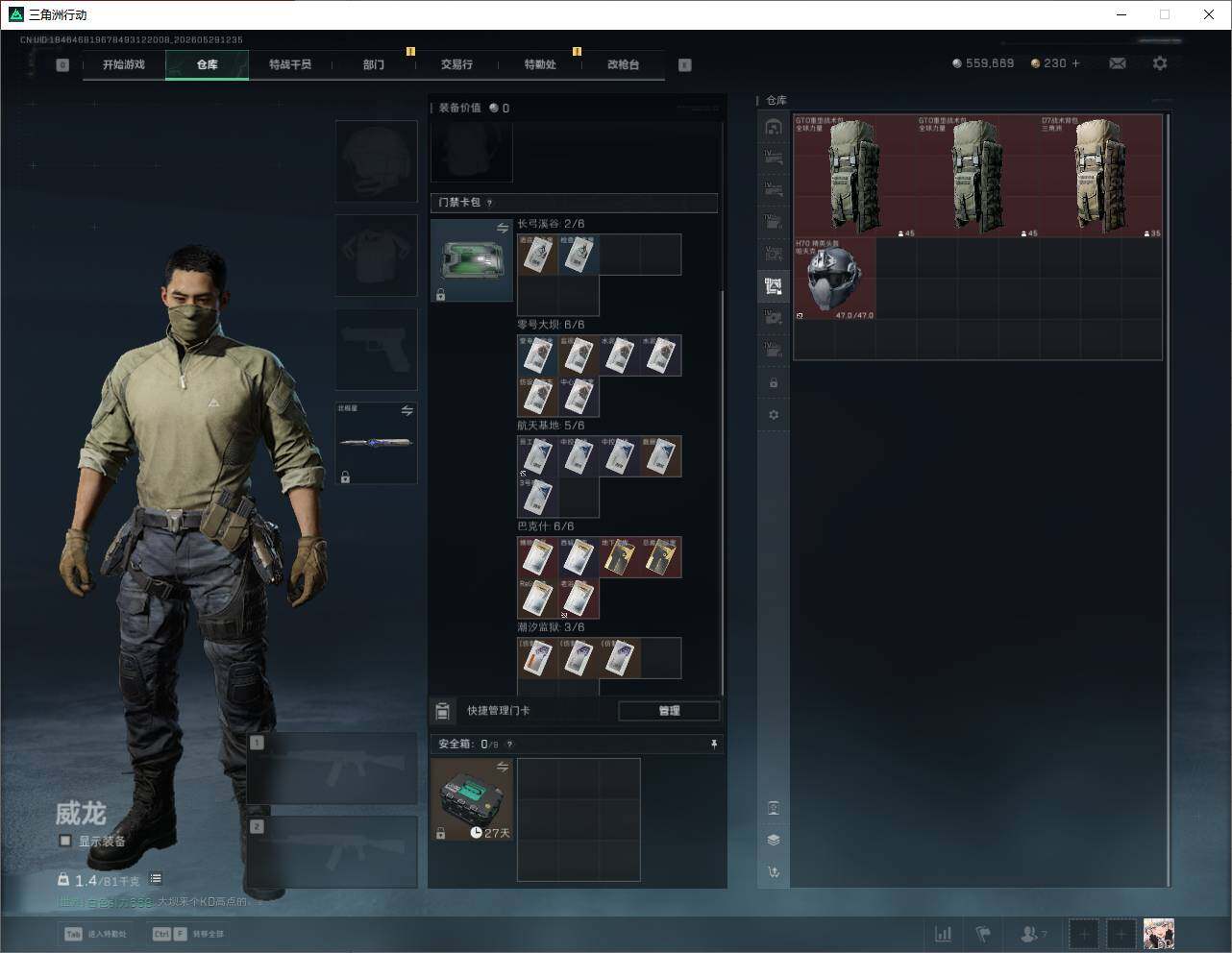1232x953 pixels.
Task: Click the pin icon on safe box header
Action: (713, 744)
